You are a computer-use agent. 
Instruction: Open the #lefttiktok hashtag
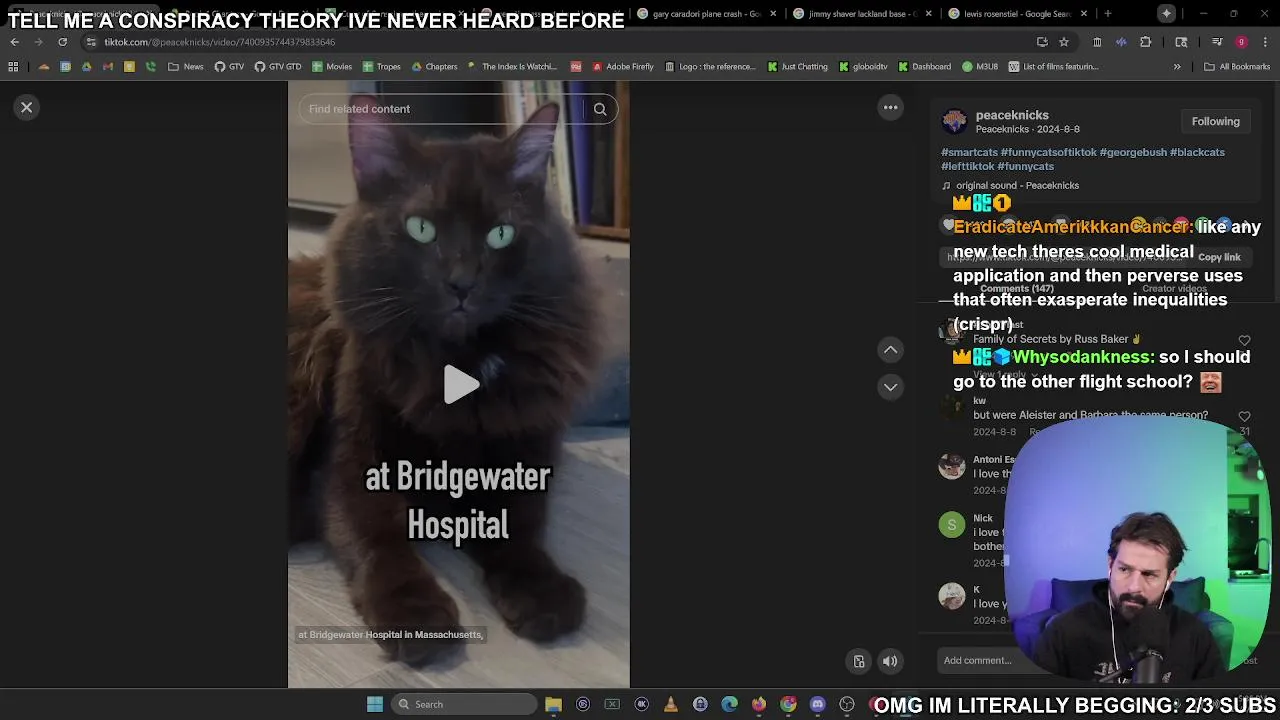tap(967, 166)
